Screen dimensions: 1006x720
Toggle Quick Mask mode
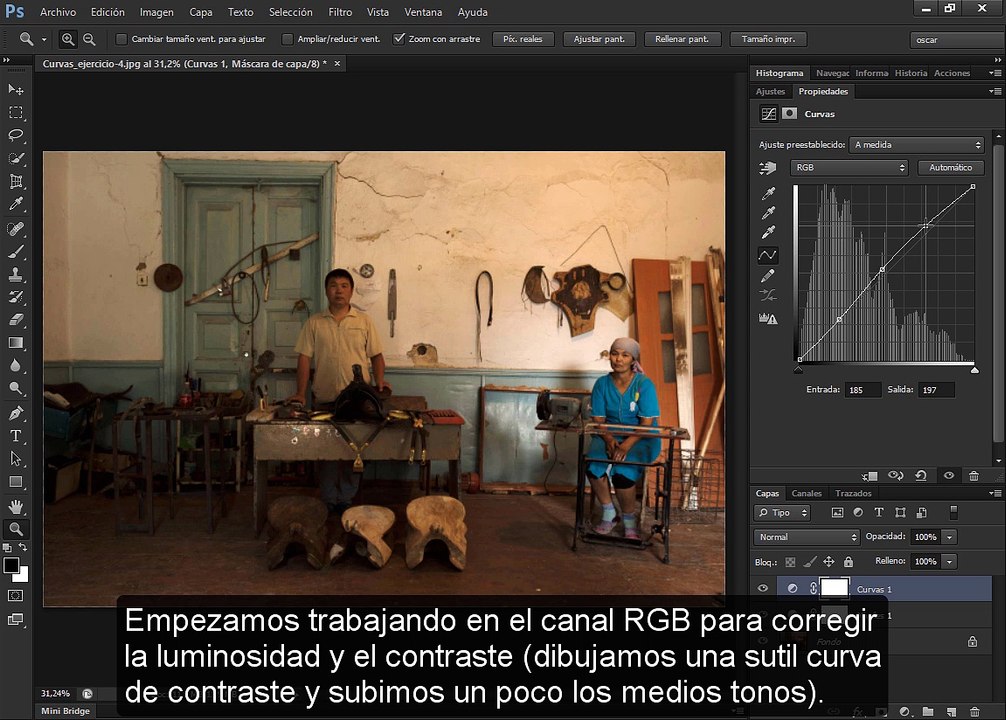pos(15,596)
